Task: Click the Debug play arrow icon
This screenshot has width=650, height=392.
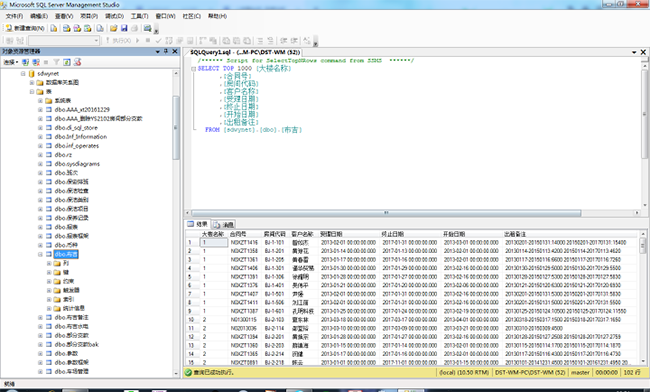Action: 138,41
